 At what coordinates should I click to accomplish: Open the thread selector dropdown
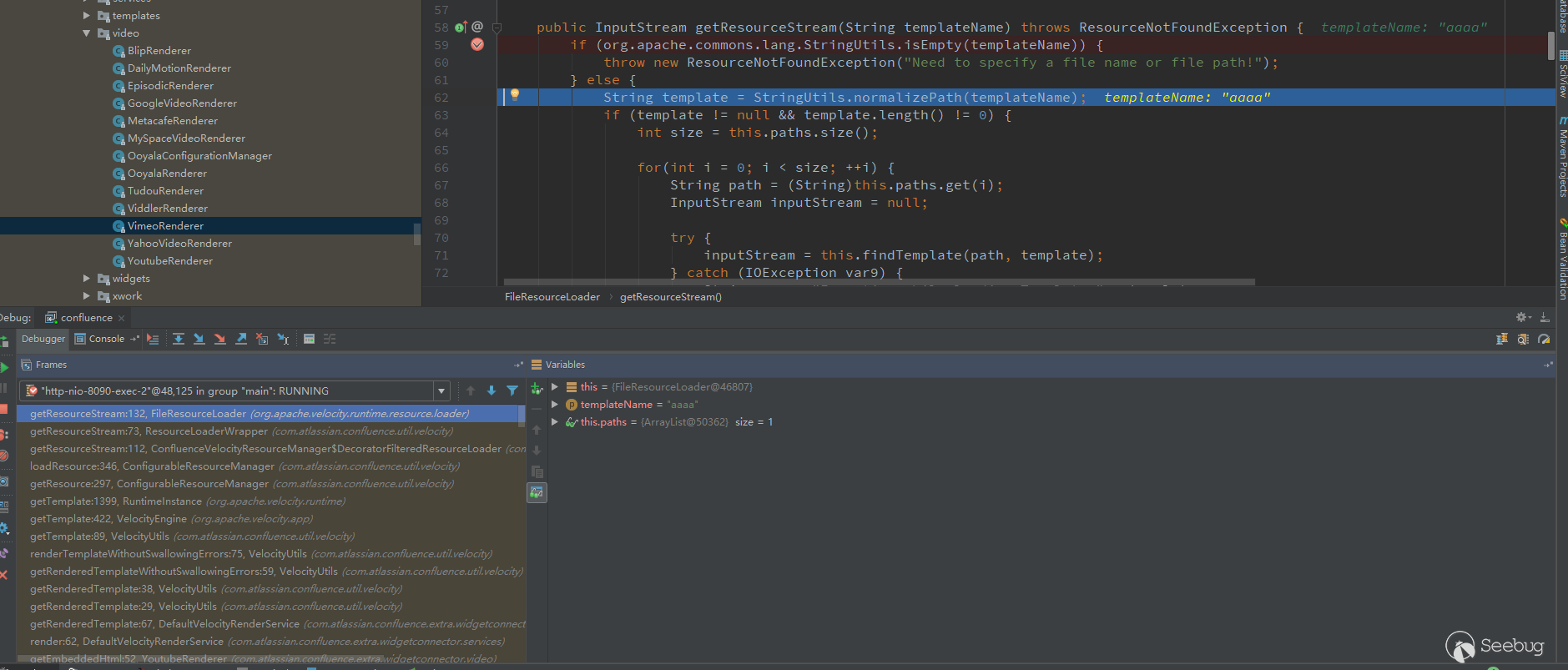[x=441, y=391]
